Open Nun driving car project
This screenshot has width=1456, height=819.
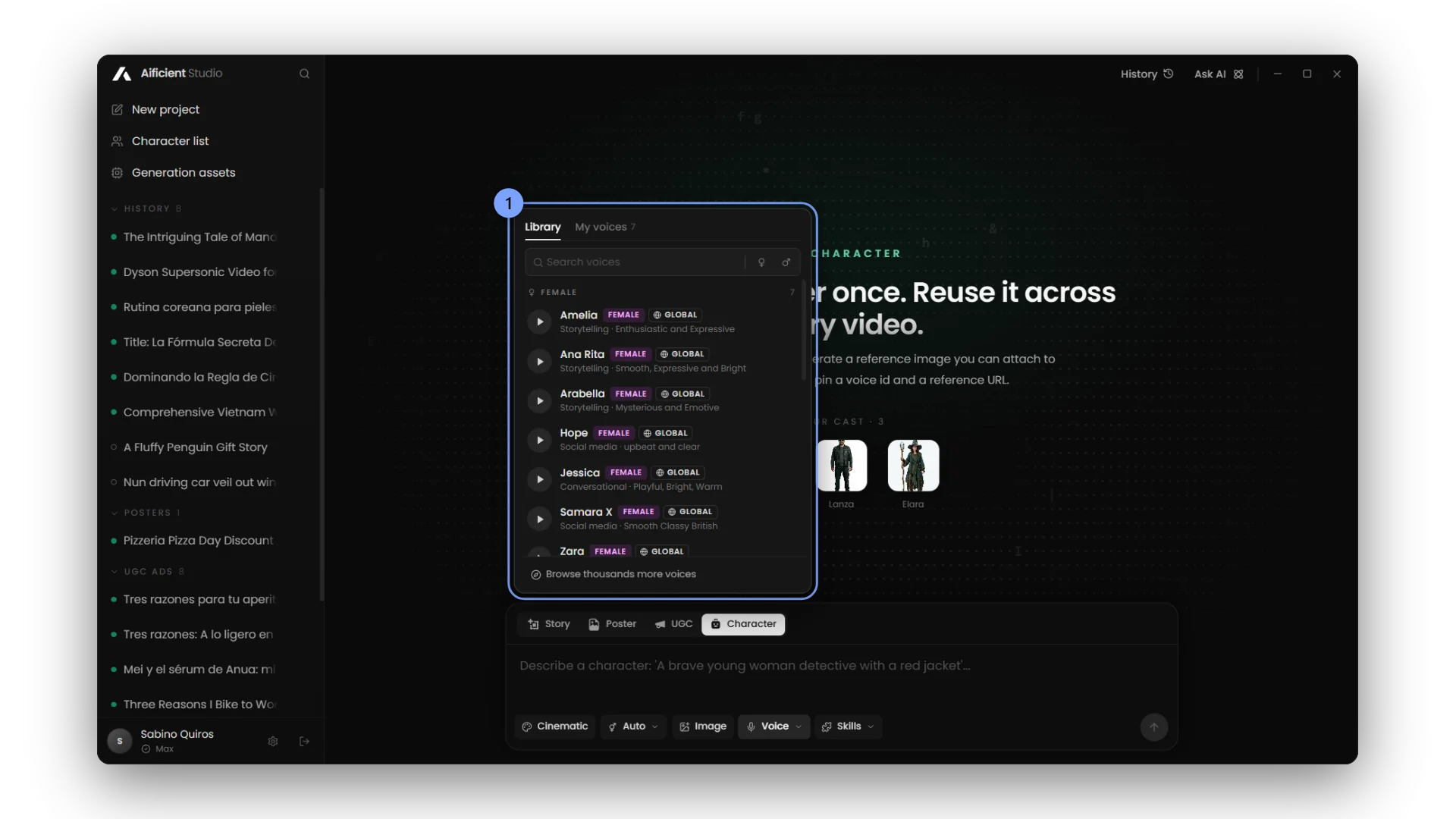[x=194, y=482]
